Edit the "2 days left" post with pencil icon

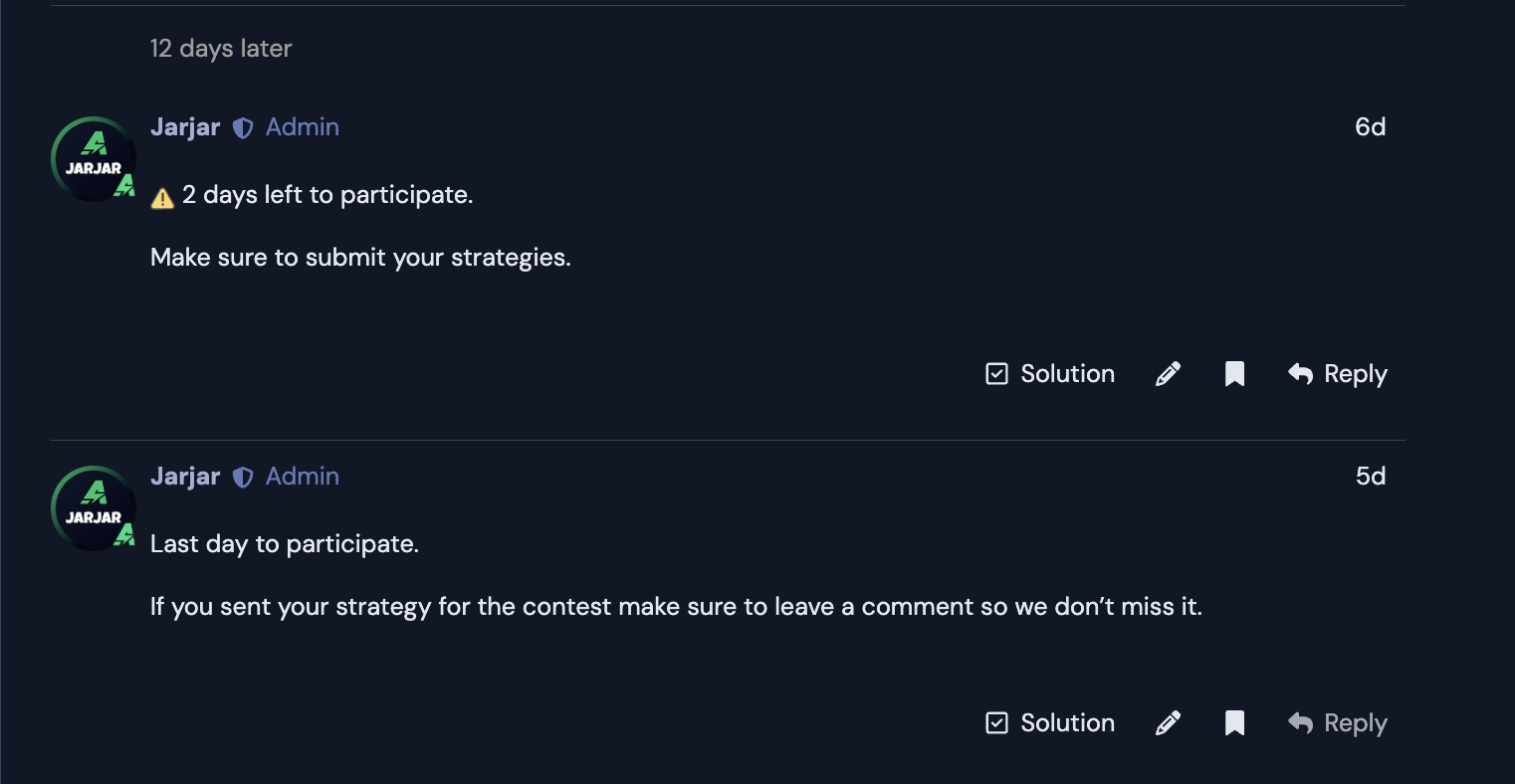(x=1168, y=374)
